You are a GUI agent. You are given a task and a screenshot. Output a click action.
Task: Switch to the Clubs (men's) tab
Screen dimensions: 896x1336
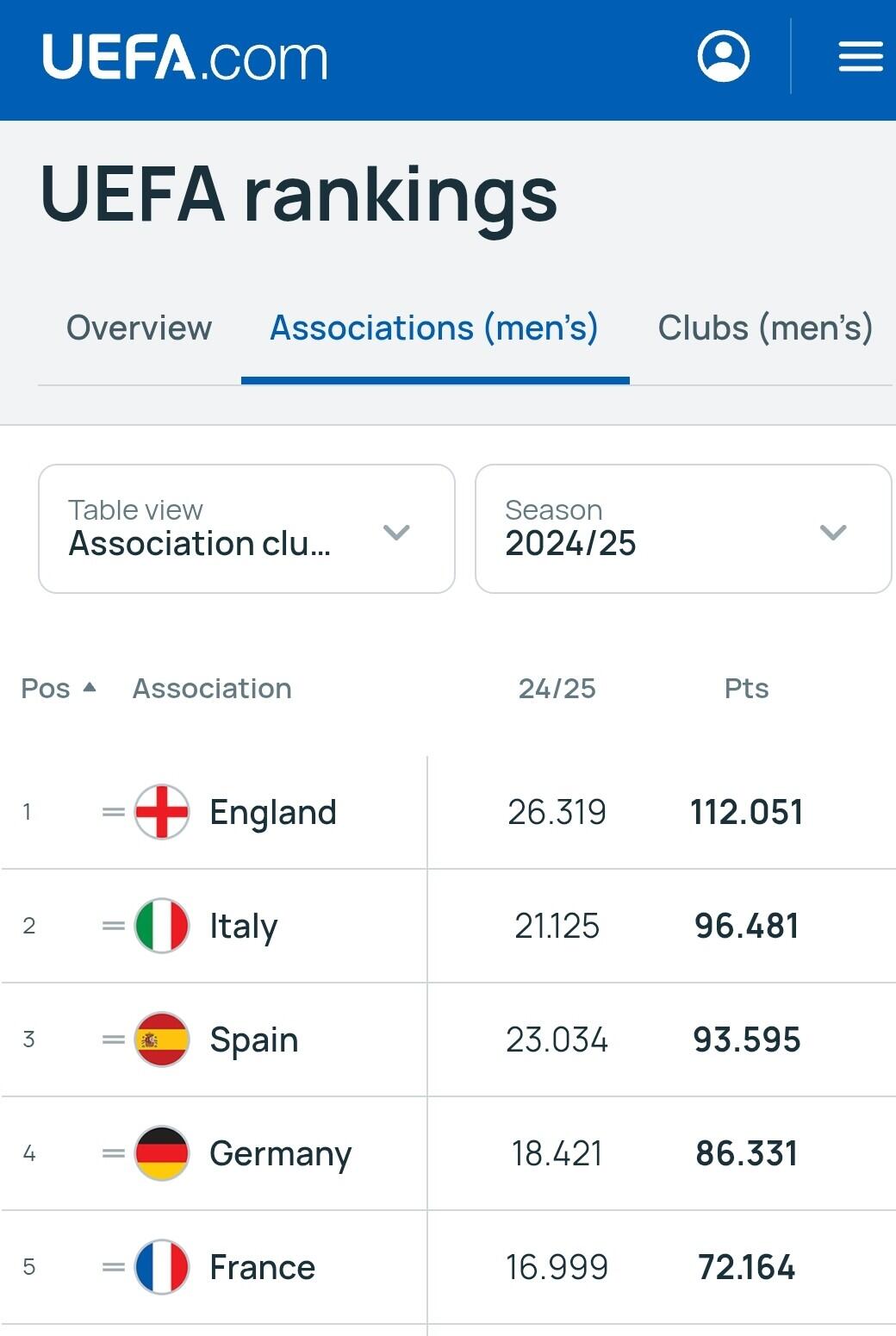point(765,328)
